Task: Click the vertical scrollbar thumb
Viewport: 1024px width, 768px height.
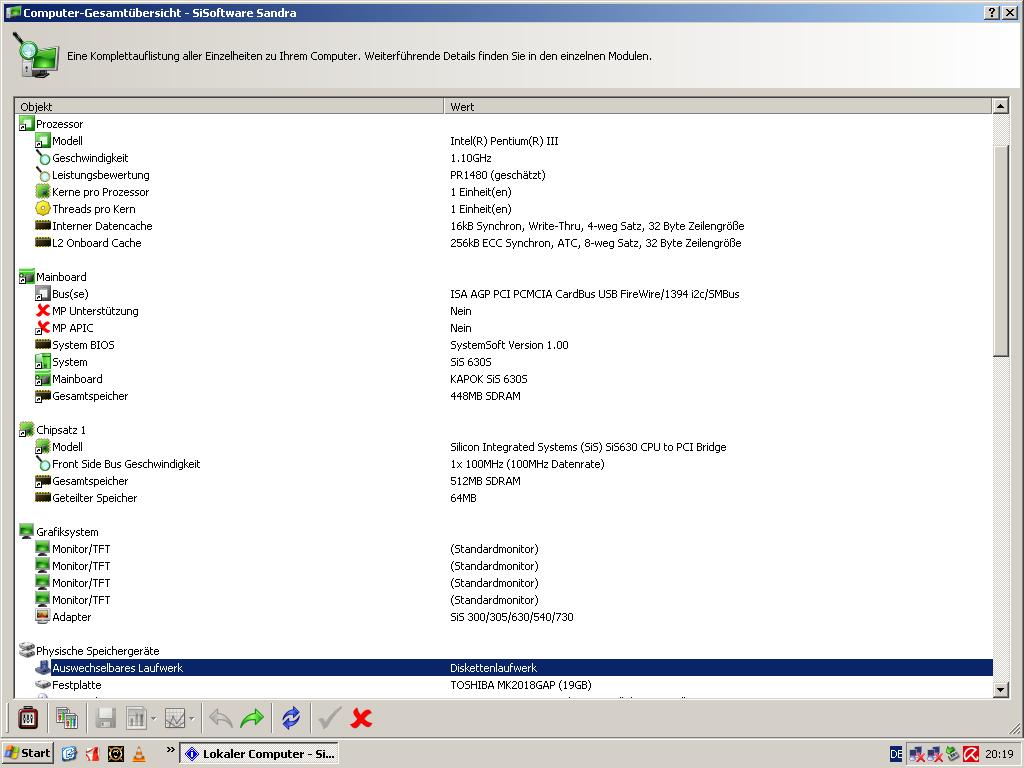Action: [1000, 250]
